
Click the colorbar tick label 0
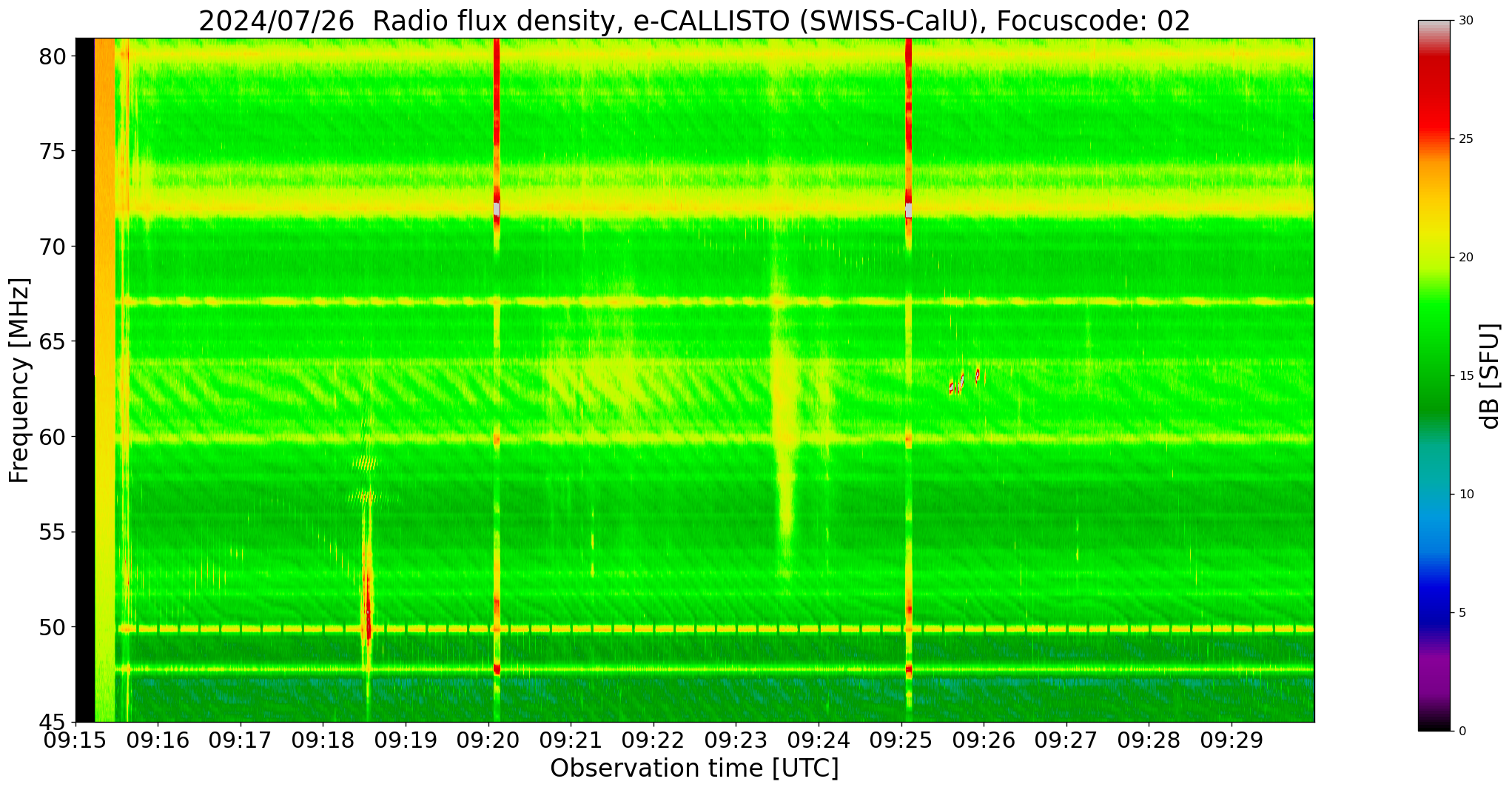click(x=1462, y=731)
